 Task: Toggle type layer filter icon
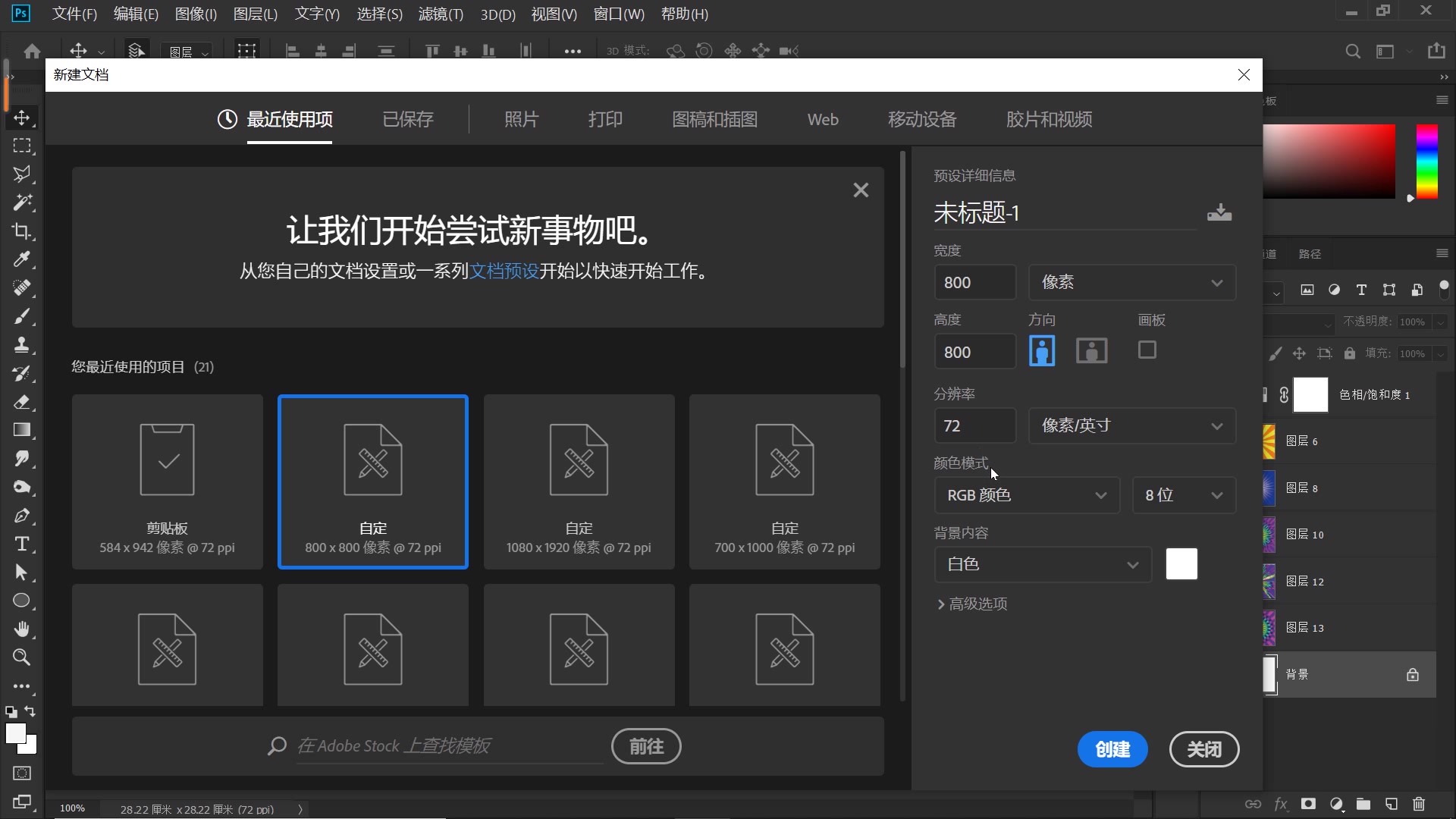(1361, 290)
